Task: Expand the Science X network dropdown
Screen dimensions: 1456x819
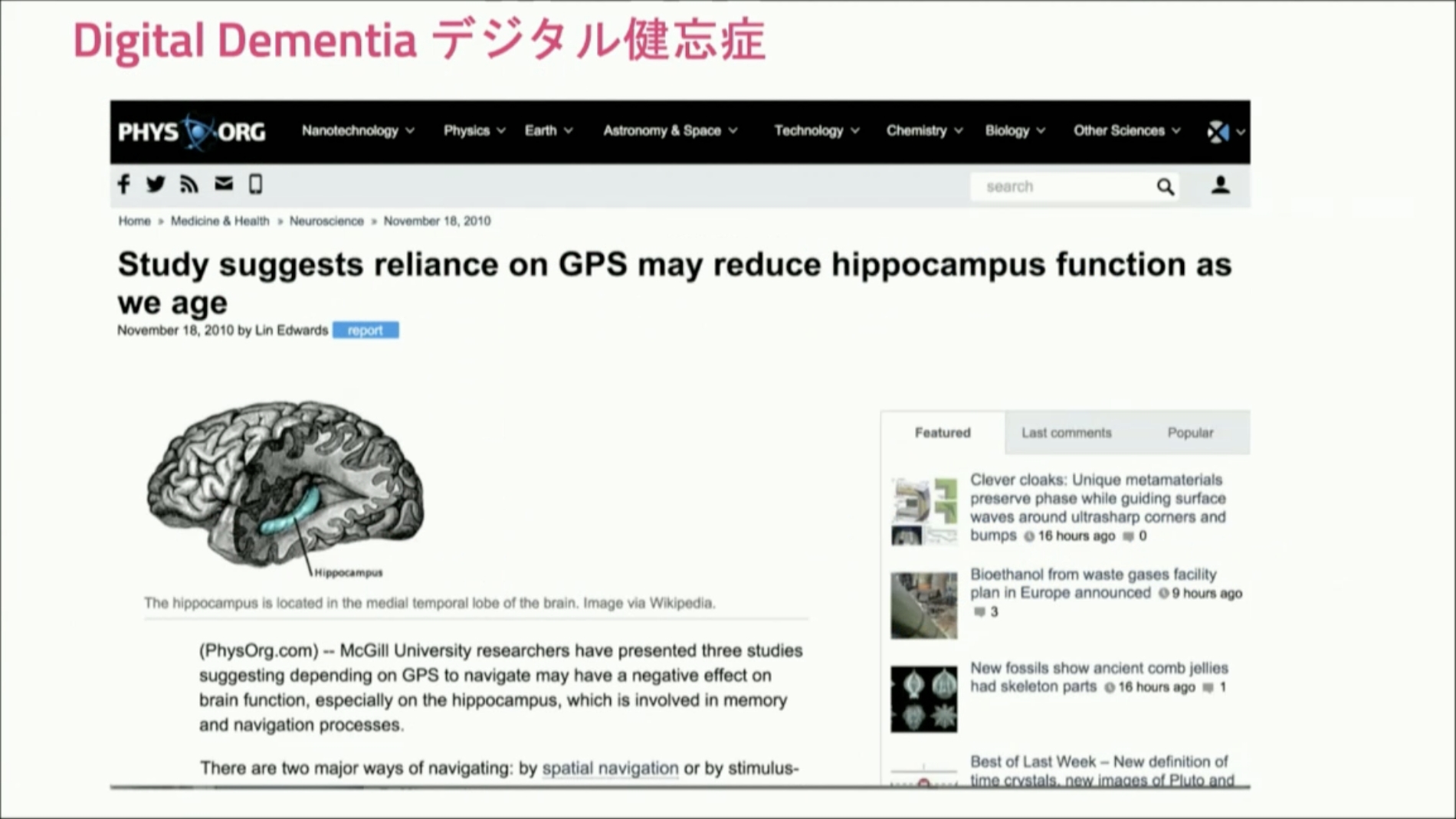Action: [1225, 132]
